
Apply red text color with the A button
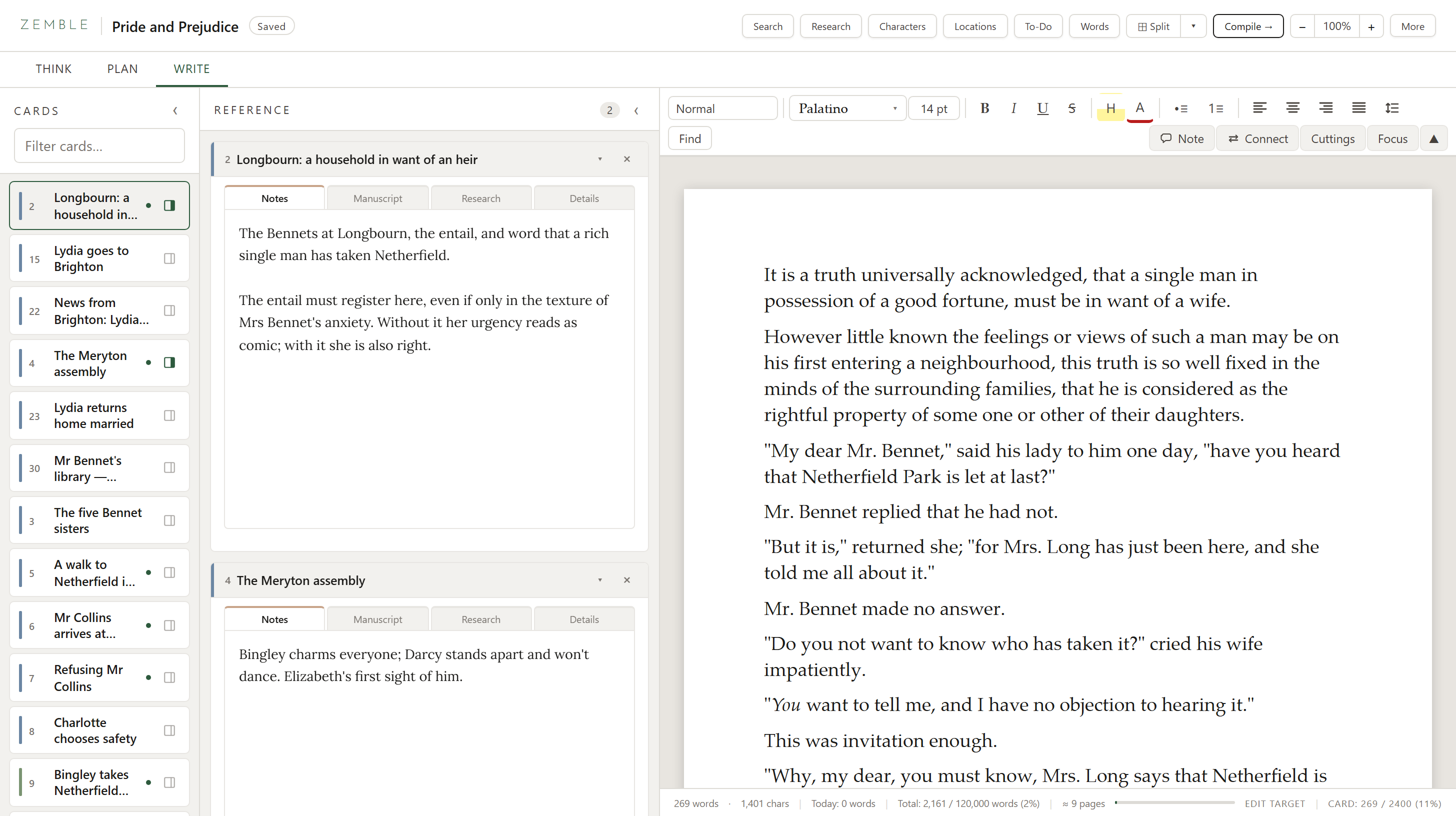pos(1140,108)
